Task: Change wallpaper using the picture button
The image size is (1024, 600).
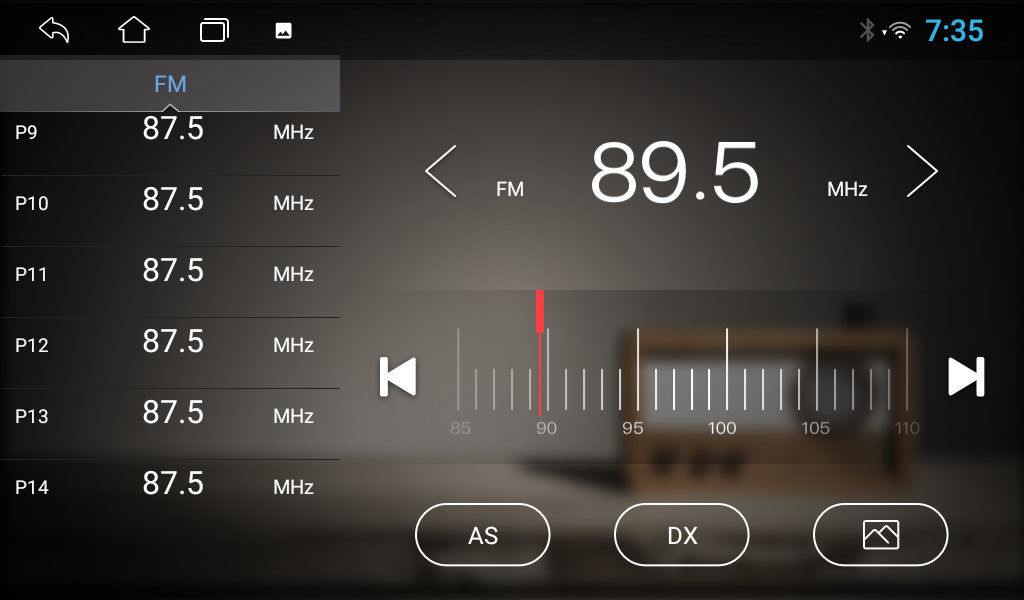Action: click(x=880, y=535)
